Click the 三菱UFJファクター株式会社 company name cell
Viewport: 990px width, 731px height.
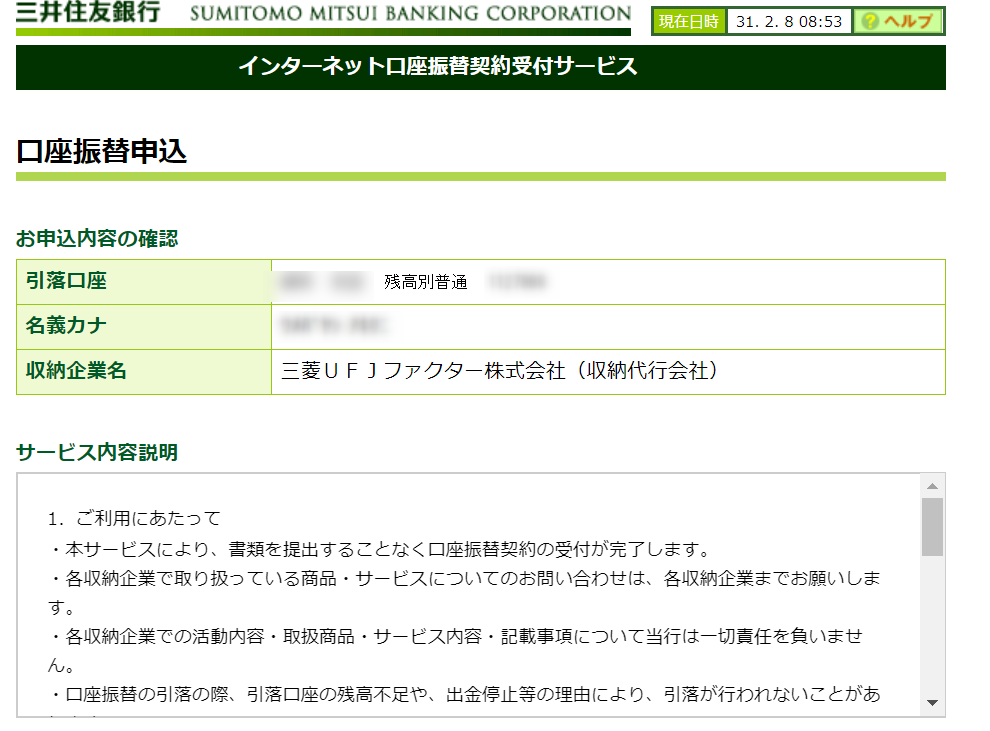(608, 371)
